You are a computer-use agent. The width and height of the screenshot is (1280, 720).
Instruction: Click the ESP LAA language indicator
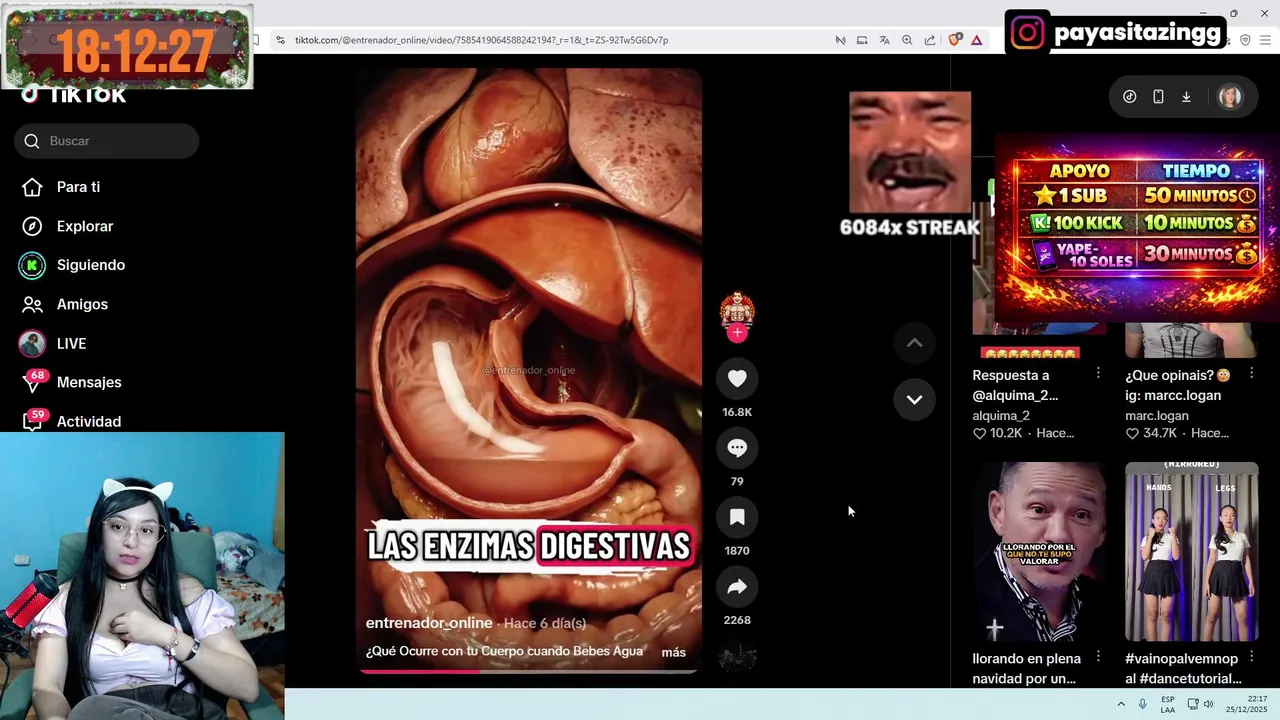tap(1167, 704)
